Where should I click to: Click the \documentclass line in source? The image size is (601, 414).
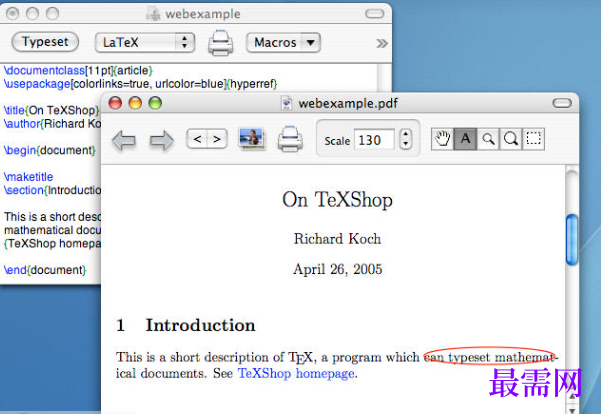click(78, 71)
